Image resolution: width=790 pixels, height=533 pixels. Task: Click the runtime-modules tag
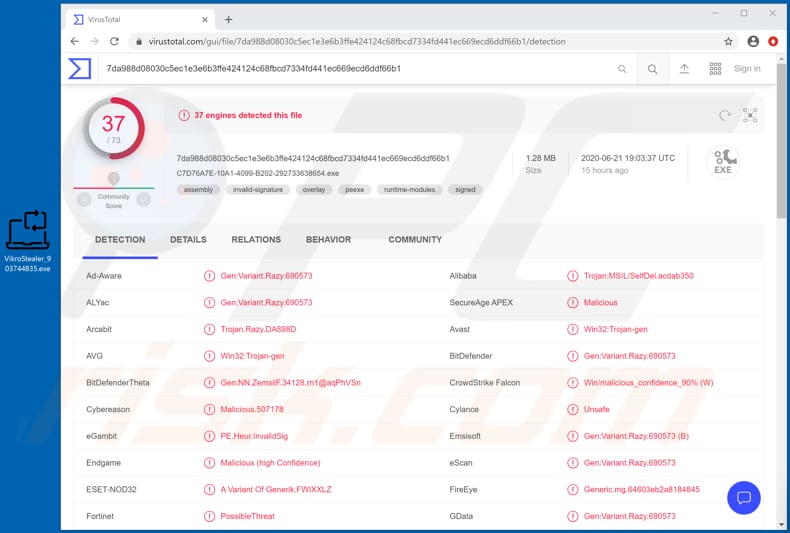click(x=410, y=190)
